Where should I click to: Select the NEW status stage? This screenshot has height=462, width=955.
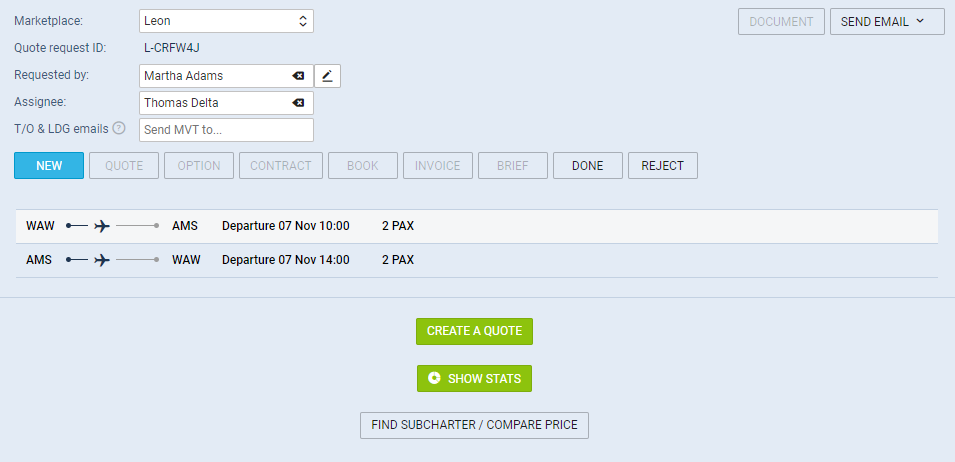click(49, 166)
